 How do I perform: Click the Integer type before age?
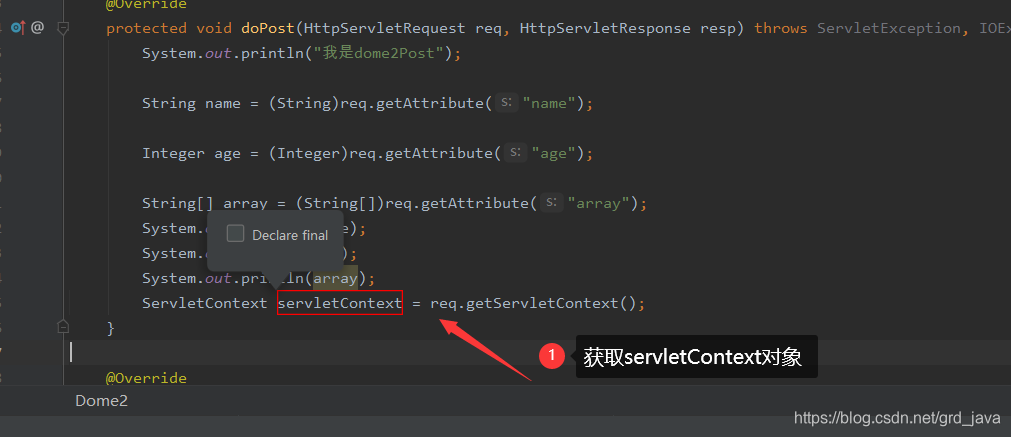point(173,153)
